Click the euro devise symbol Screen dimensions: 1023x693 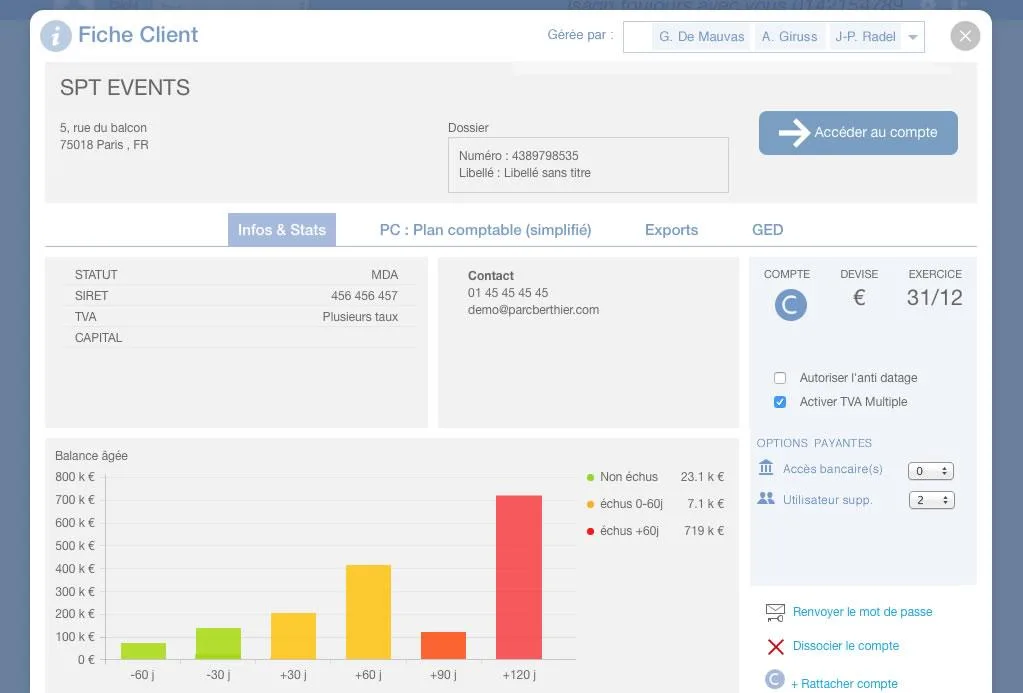(x=859, y=298)
